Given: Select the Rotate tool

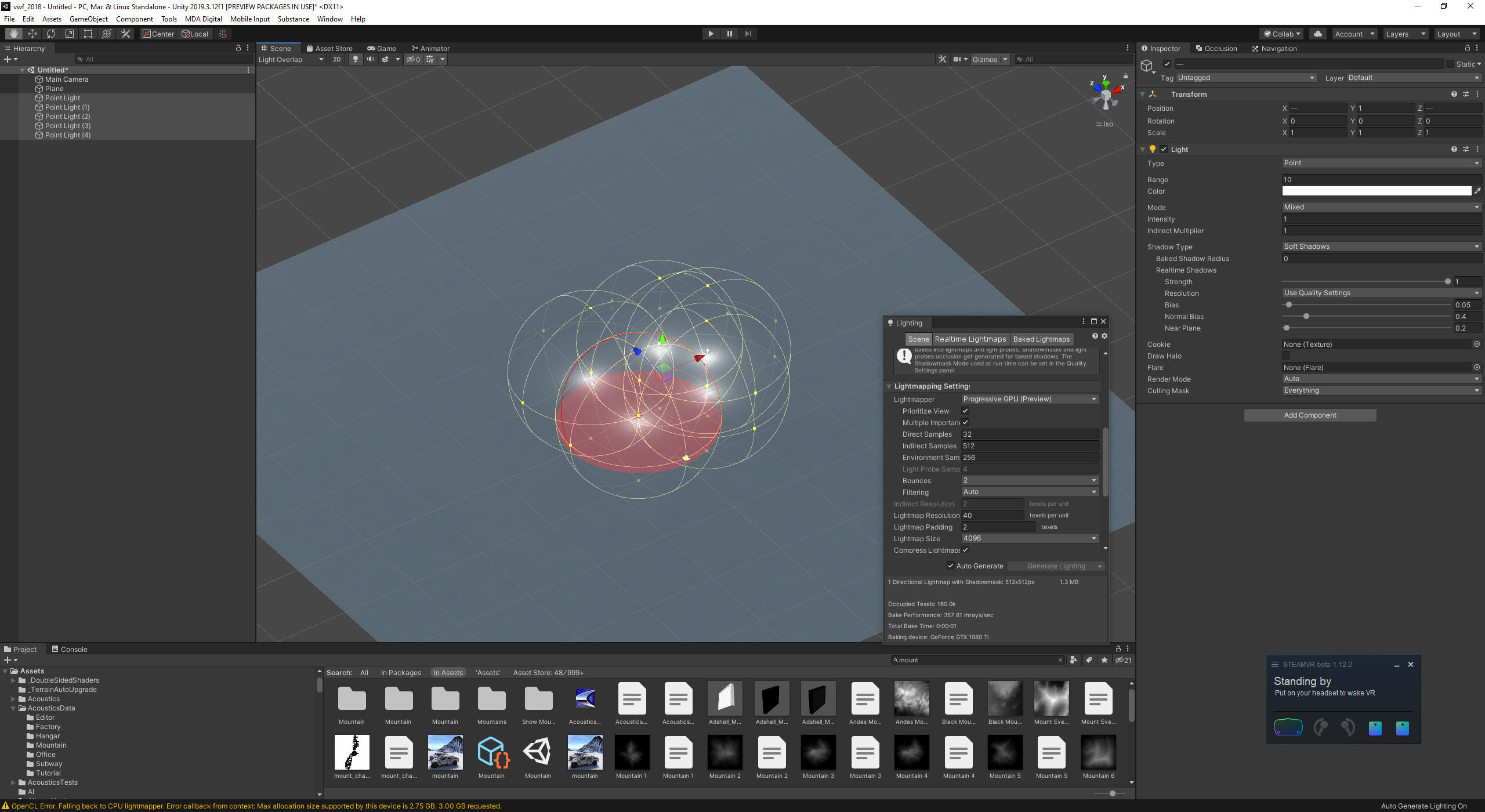Looking at the screenshot, I should 51,33.
